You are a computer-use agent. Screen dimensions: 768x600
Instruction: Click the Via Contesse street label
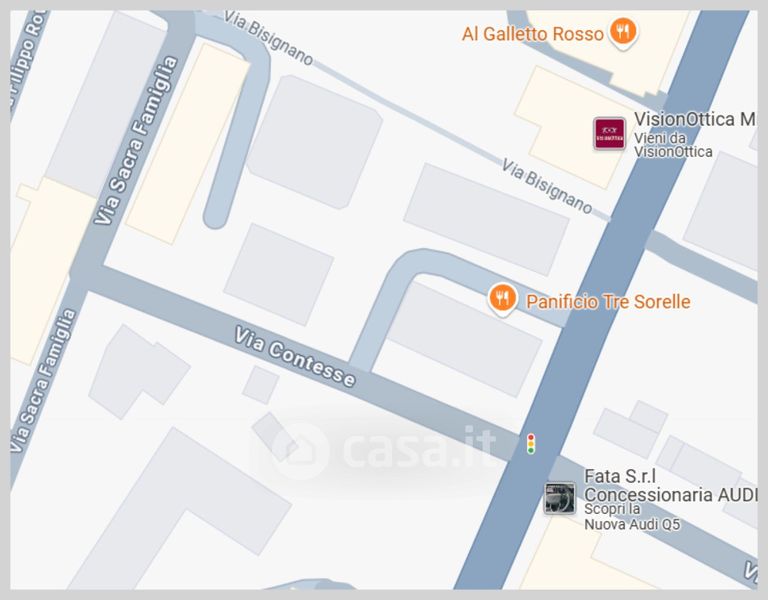pyautogui.click(x=294, y=357)
